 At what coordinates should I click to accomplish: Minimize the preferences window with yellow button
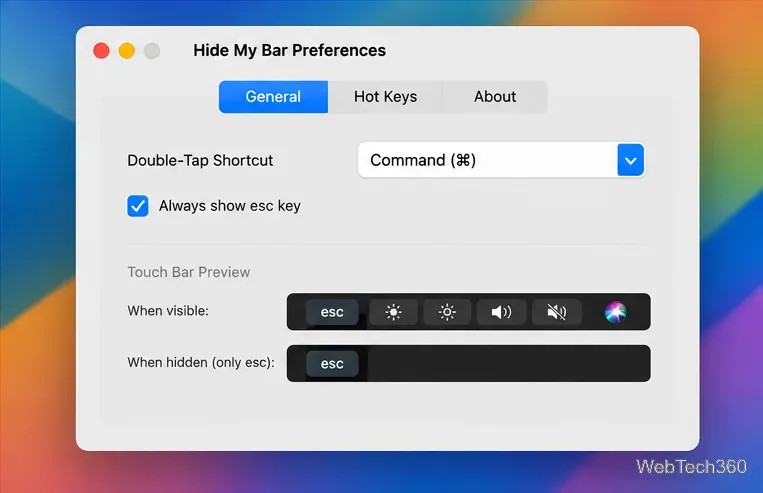[x=127, y=51]
